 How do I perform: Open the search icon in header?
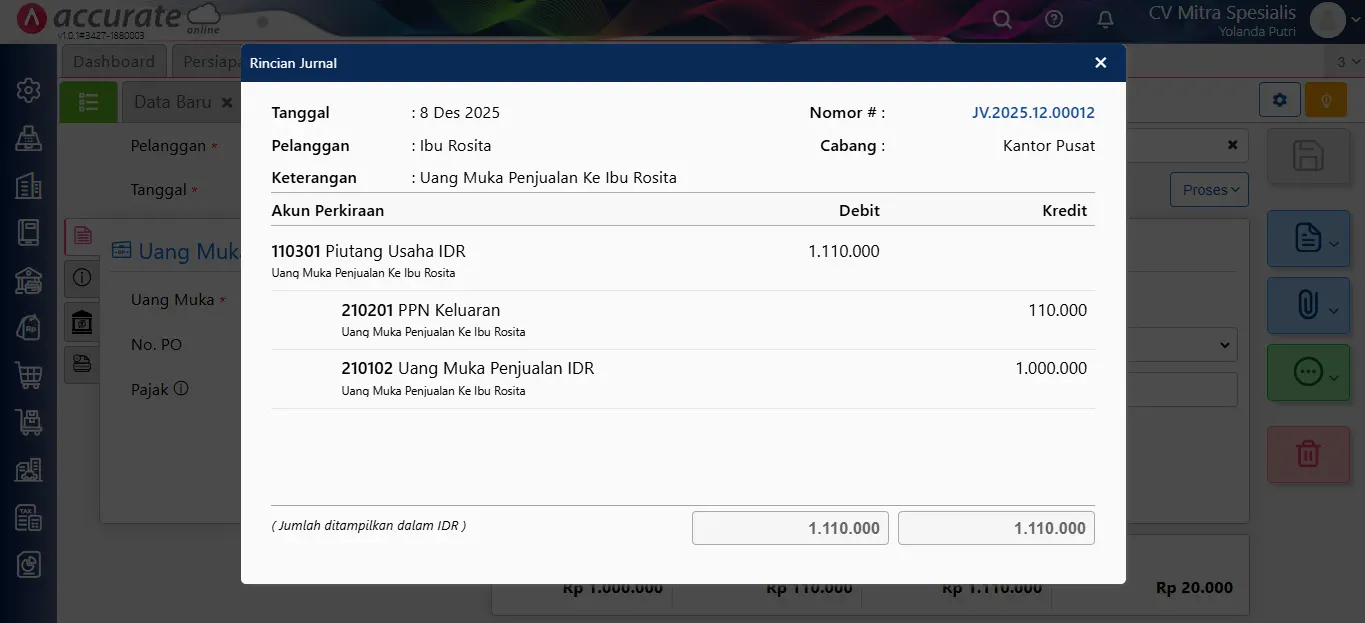pos(1002,20)
